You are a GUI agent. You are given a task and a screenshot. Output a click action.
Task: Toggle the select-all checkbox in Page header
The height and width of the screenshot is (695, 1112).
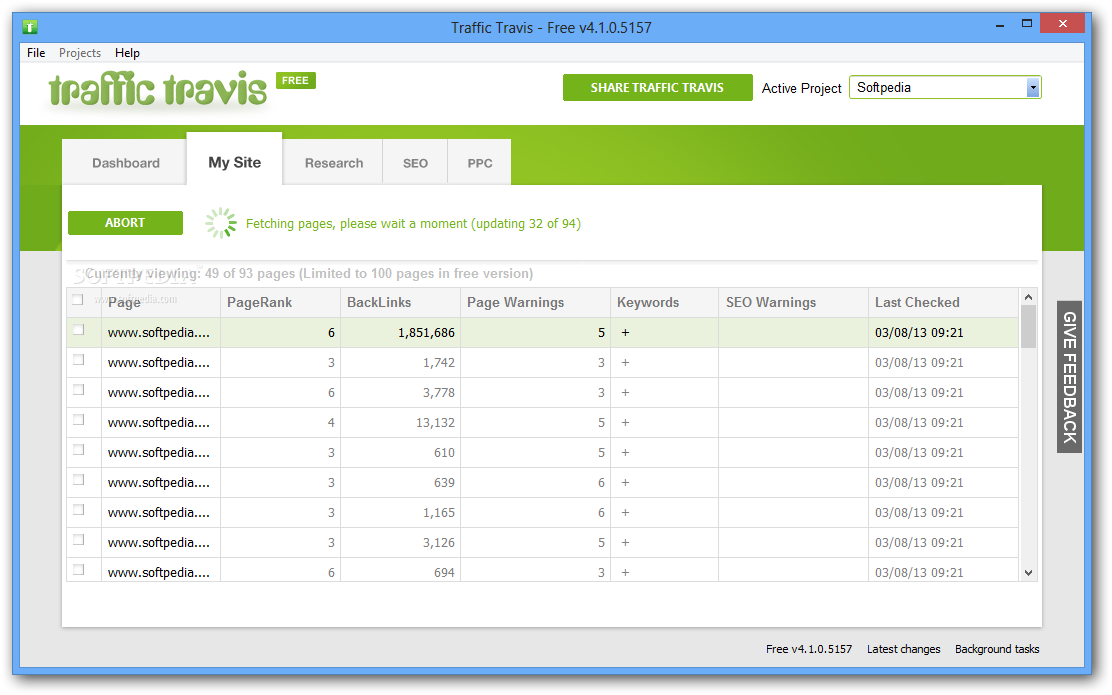tap(78, 300)
